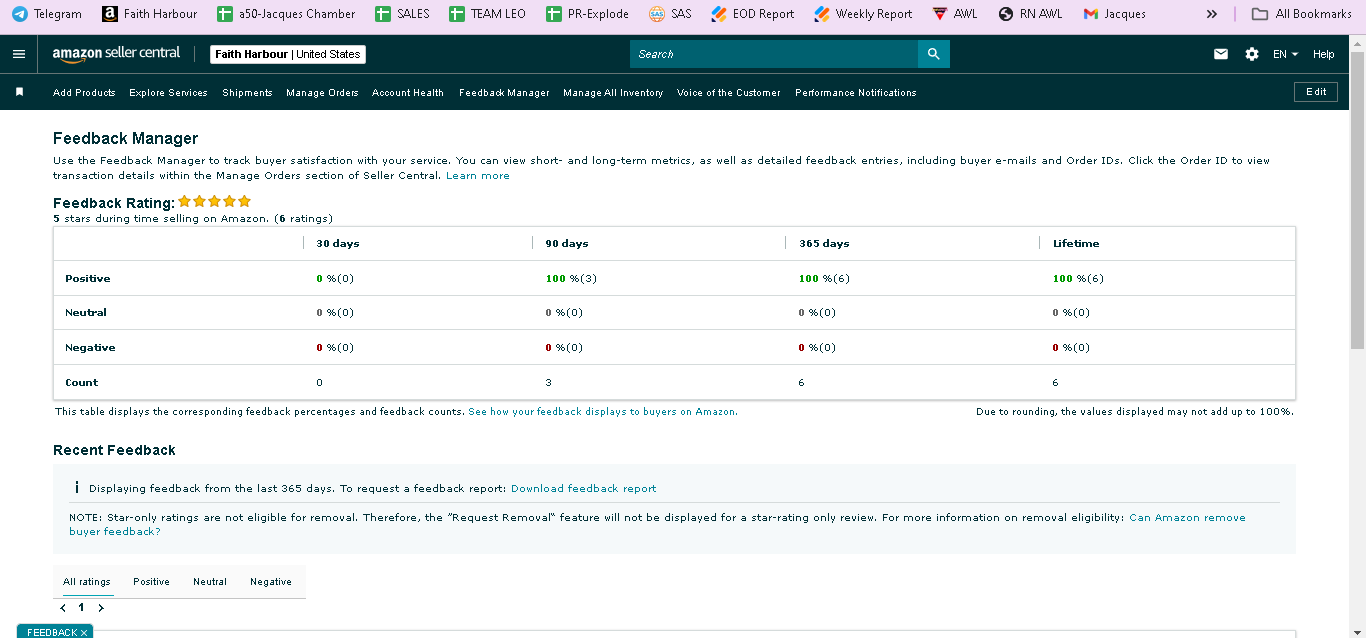Open Help in the header

point(1324,54)
